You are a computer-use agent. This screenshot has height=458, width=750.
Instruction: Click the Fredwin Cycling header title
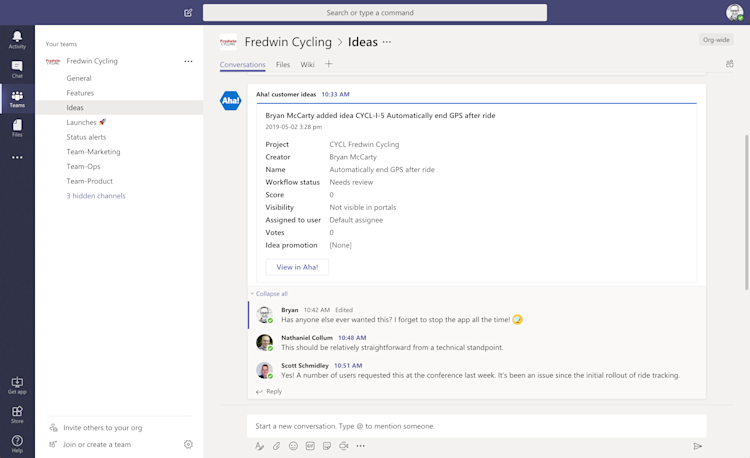pyautogui.click(x=288, y=42)
